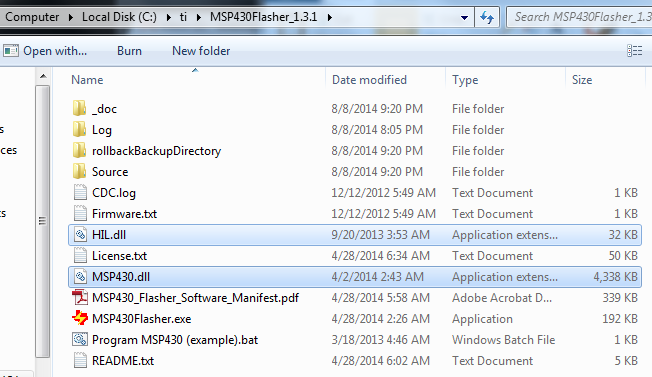
Task: Expand the MSP430Flasher_1.3.1 breadcrumb arrow
Action: pos(329,17)
